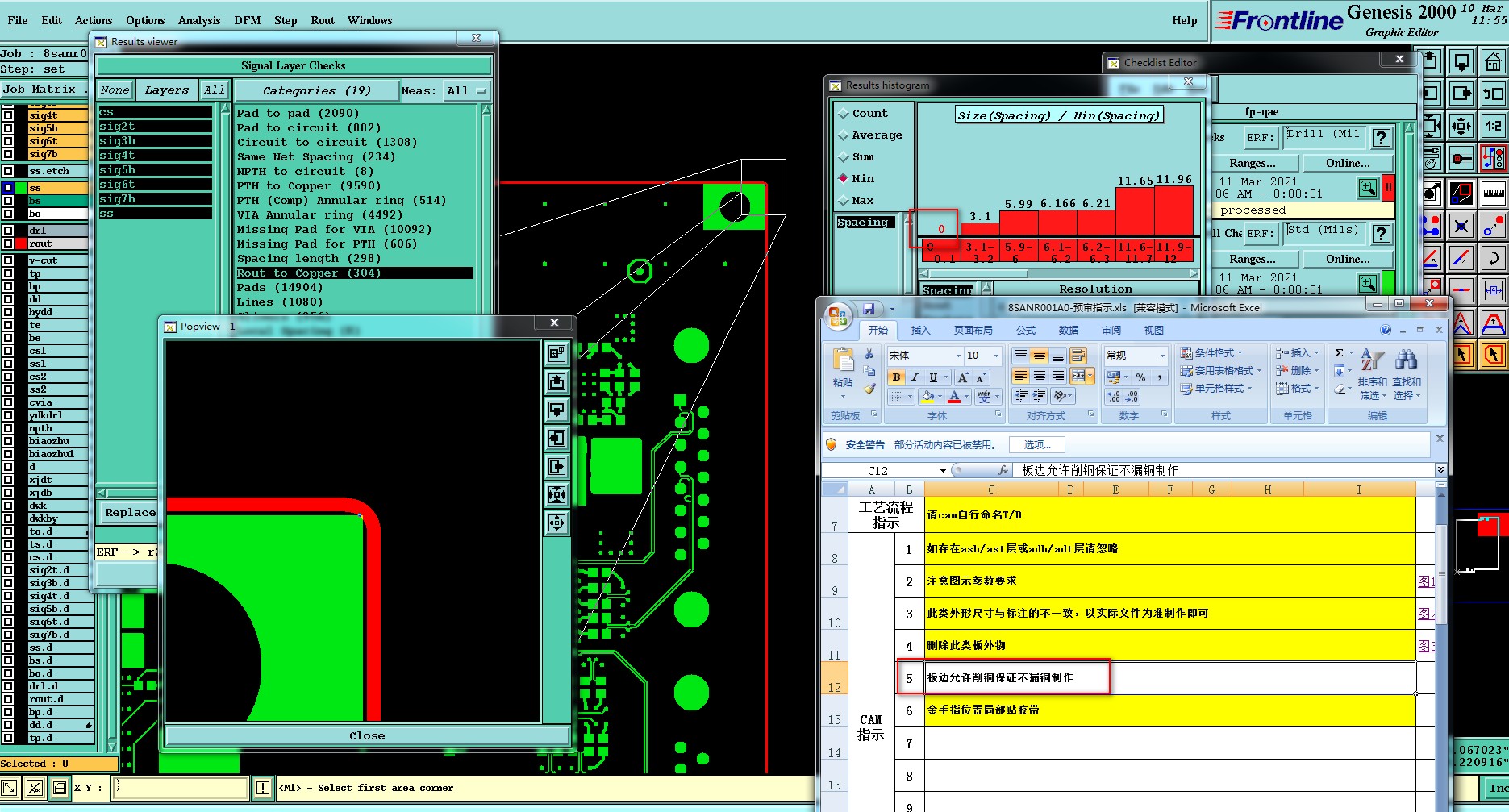1509x812 pixels.
Task: Click the Excel Office button logo
Action: click(838, 316)
